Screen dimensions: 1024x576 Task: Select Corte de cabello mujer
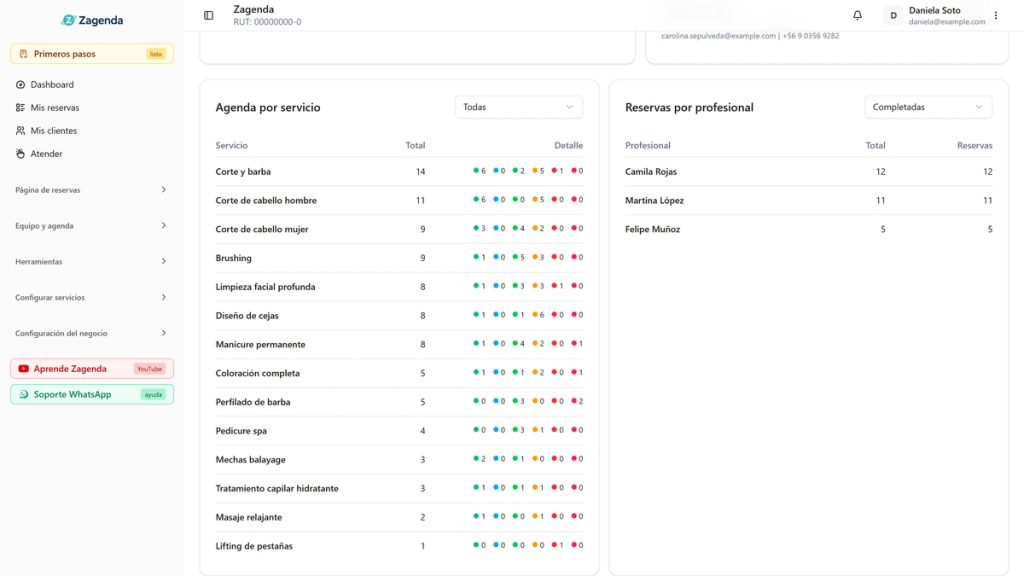[399, 229]
